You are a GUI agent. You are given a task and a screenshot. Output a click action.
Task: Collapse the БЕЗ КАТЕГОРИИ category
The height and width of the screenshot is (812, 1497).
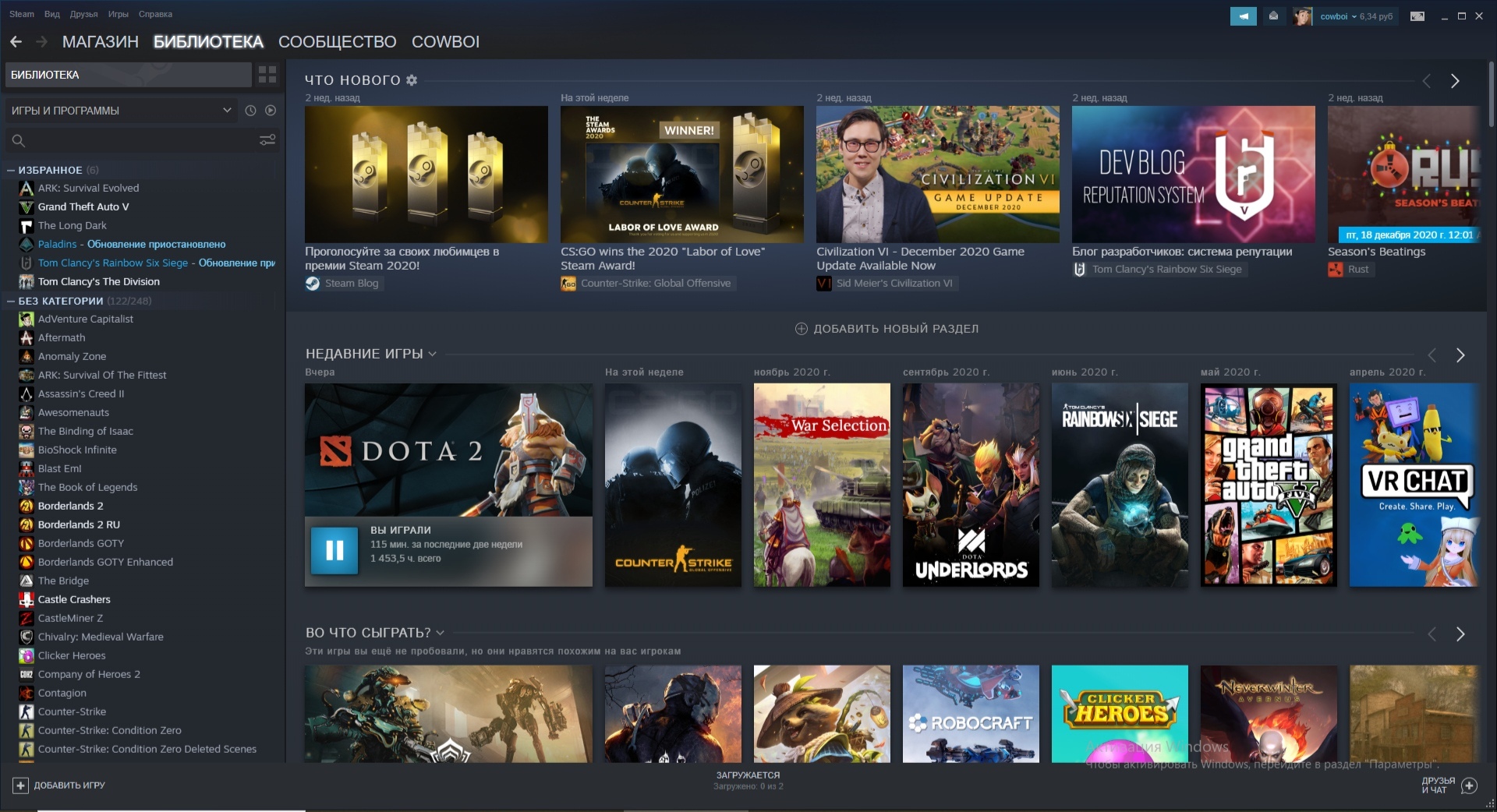(x=11, y=301)
